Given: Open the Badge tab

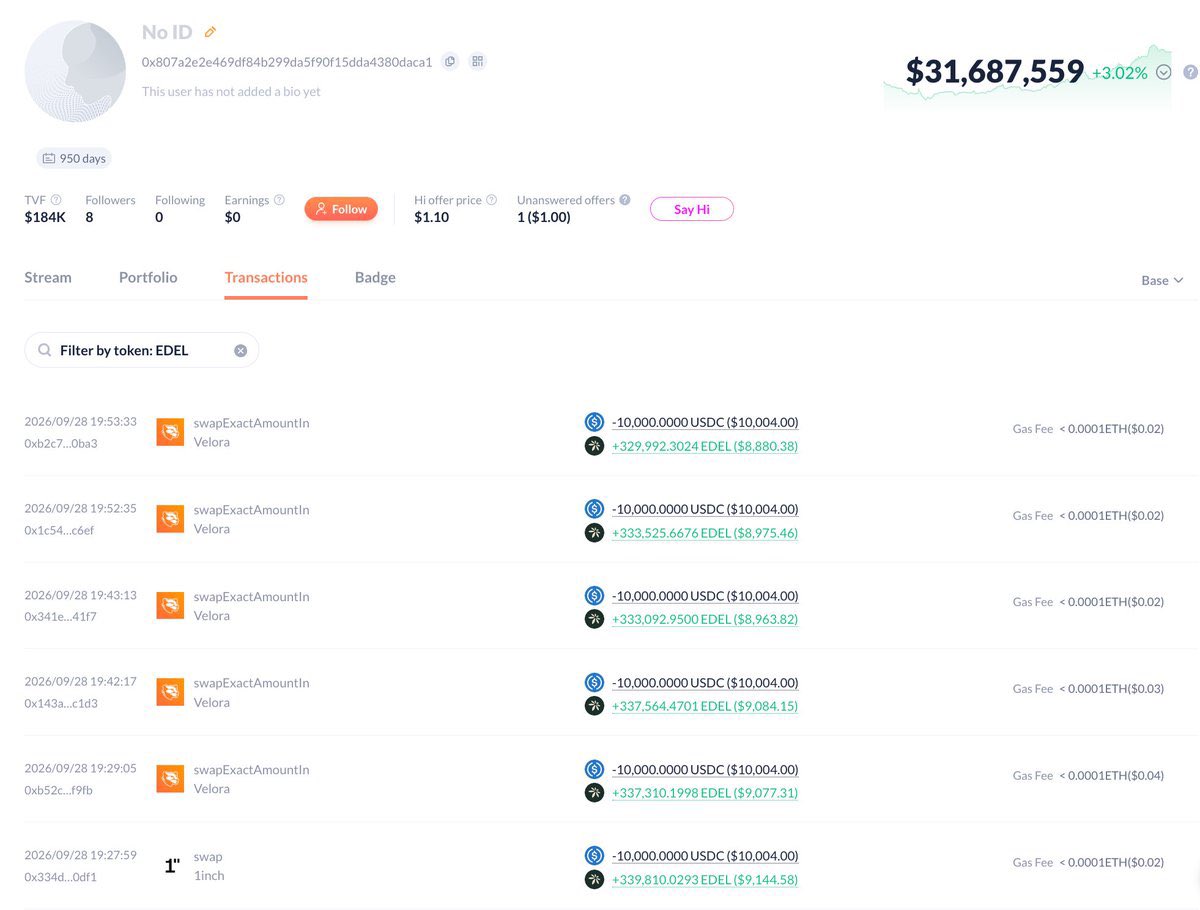Looking at the screenshot, I should click(x=375, y=277).
